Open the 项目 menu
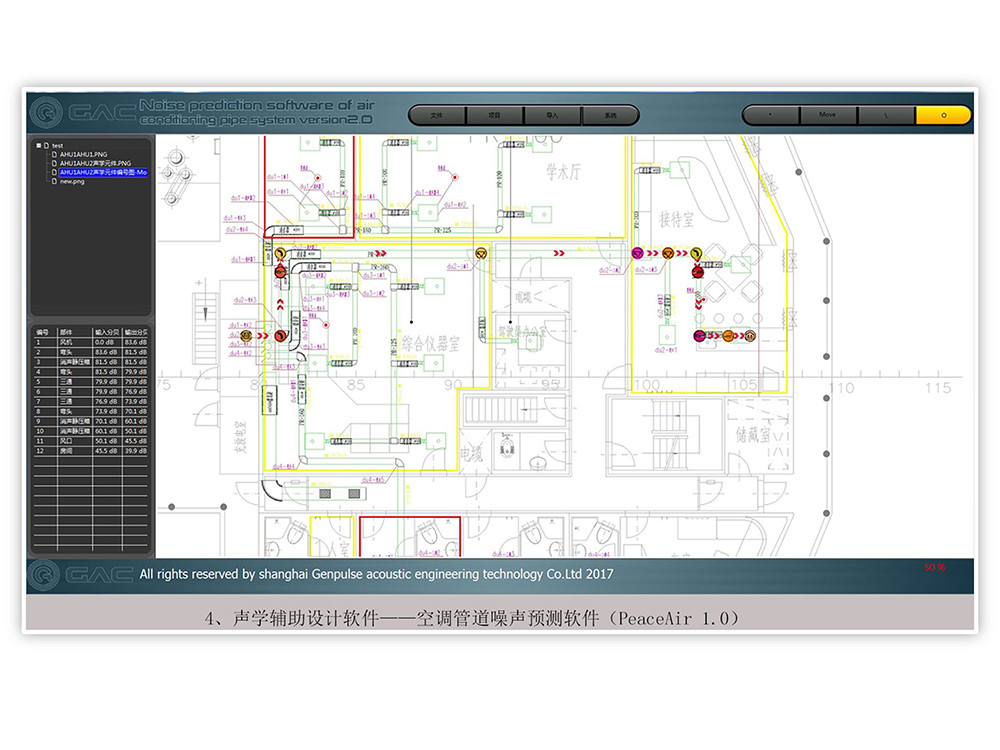 tap(494, 115)
